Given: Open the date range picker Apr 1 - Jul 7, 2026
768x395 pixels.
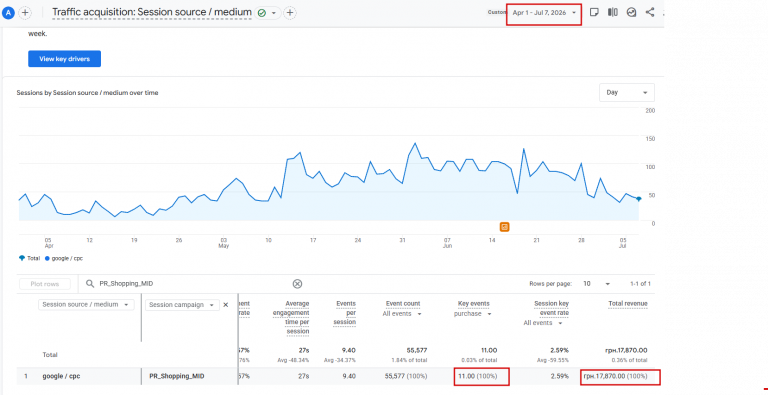Looking at the screenshot, I should [544, 13].
